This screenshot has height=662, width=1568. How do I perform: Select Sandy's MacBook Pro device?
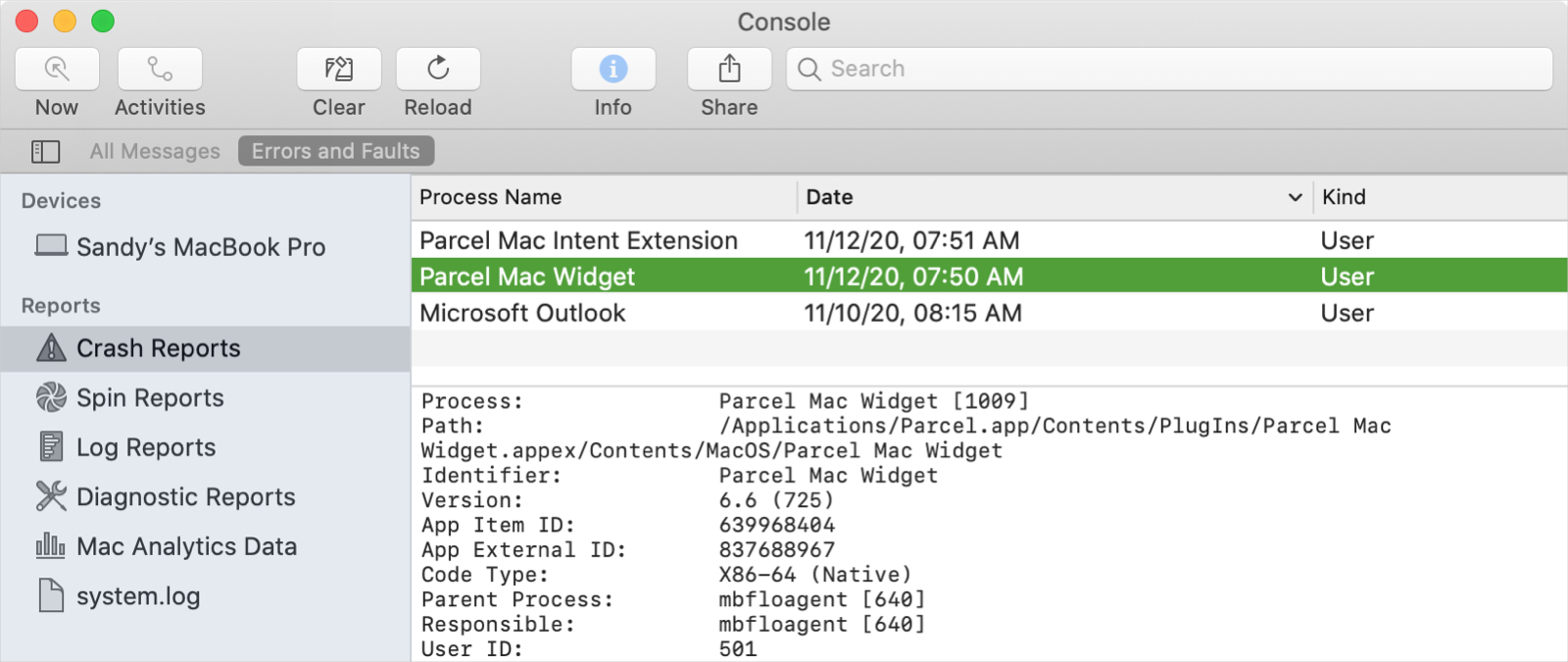tap(205, 247)
